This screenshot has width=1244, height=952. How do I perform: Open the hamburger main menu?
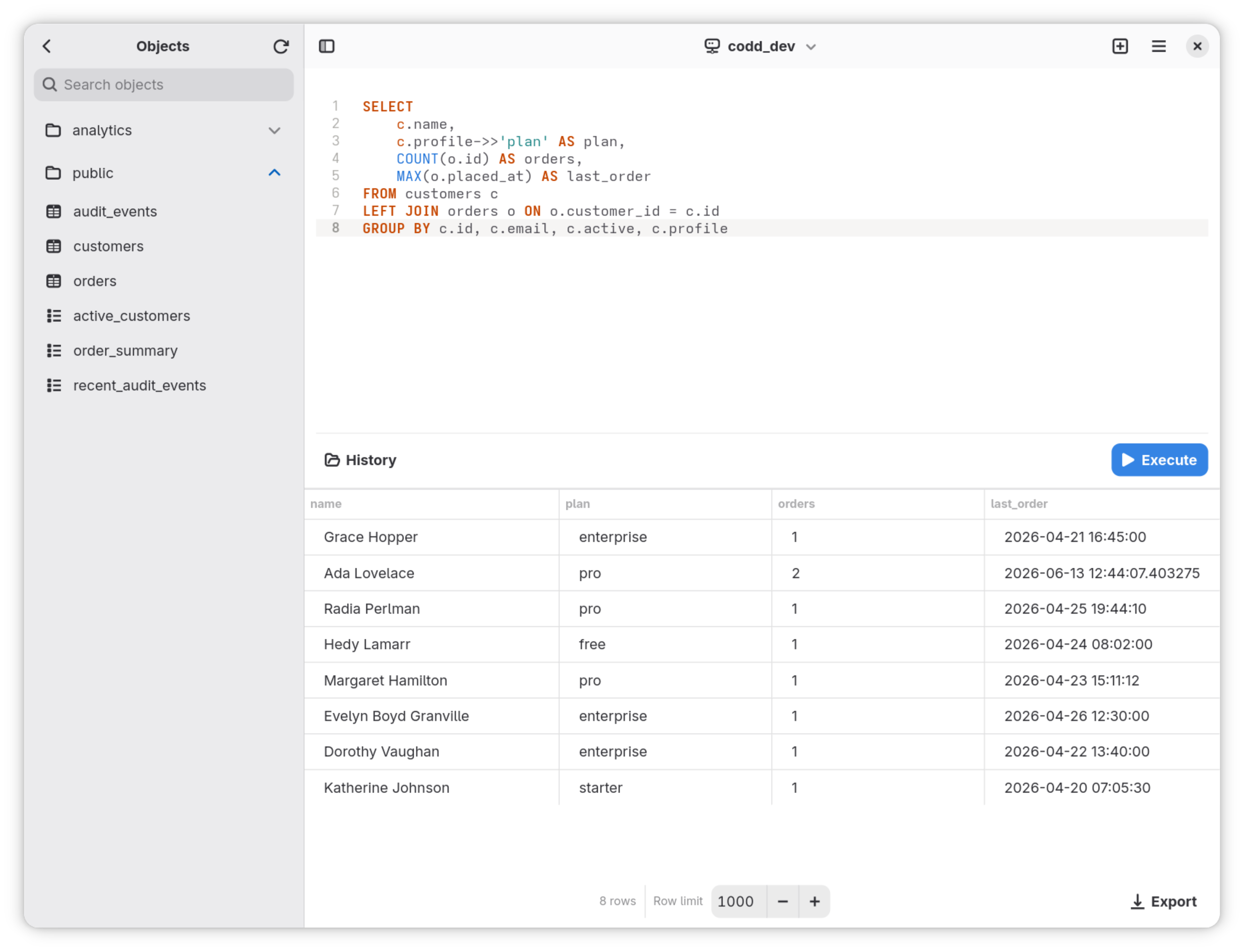pyautogui.click(x=1158, y=46)
